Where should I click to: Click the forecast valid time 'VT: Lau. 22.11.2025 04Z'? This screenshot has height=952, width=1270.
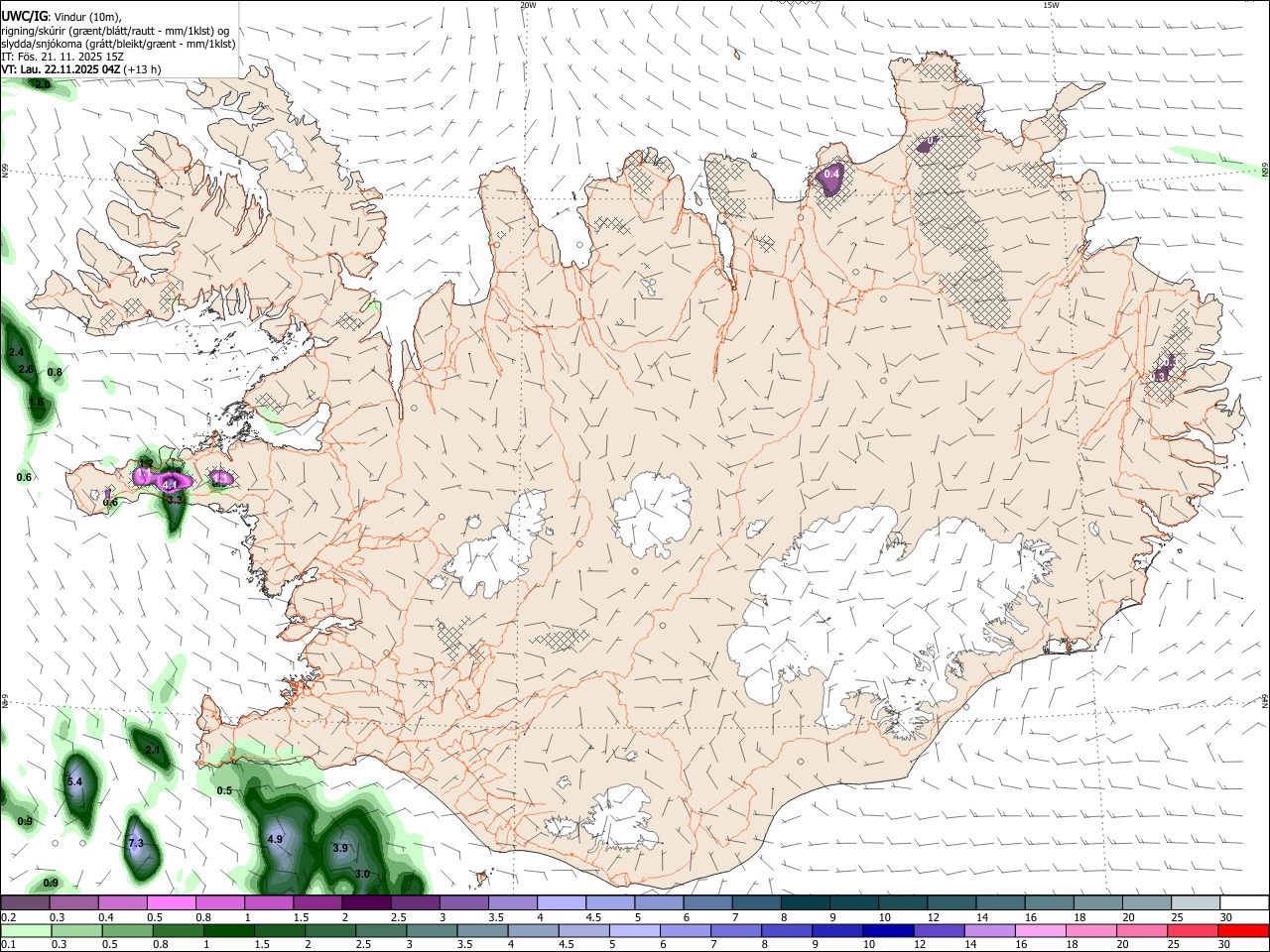pos(62,69)
